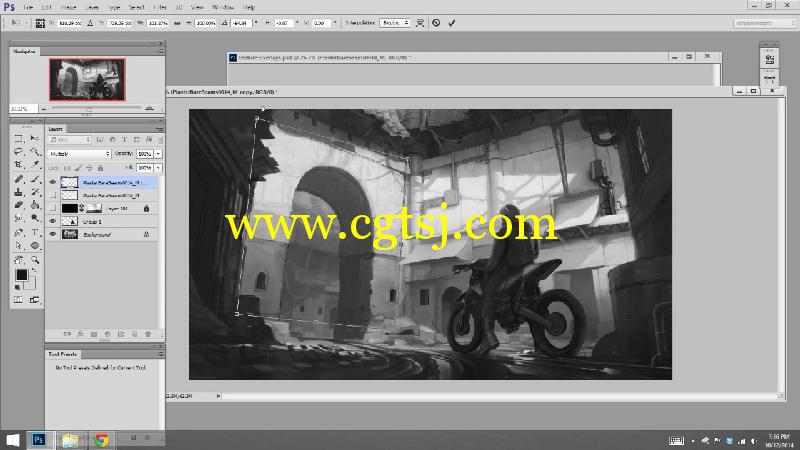Toggle lock image pixels
Image resolution: width=800 pixels, height=450 pixels.
(78, 168)
